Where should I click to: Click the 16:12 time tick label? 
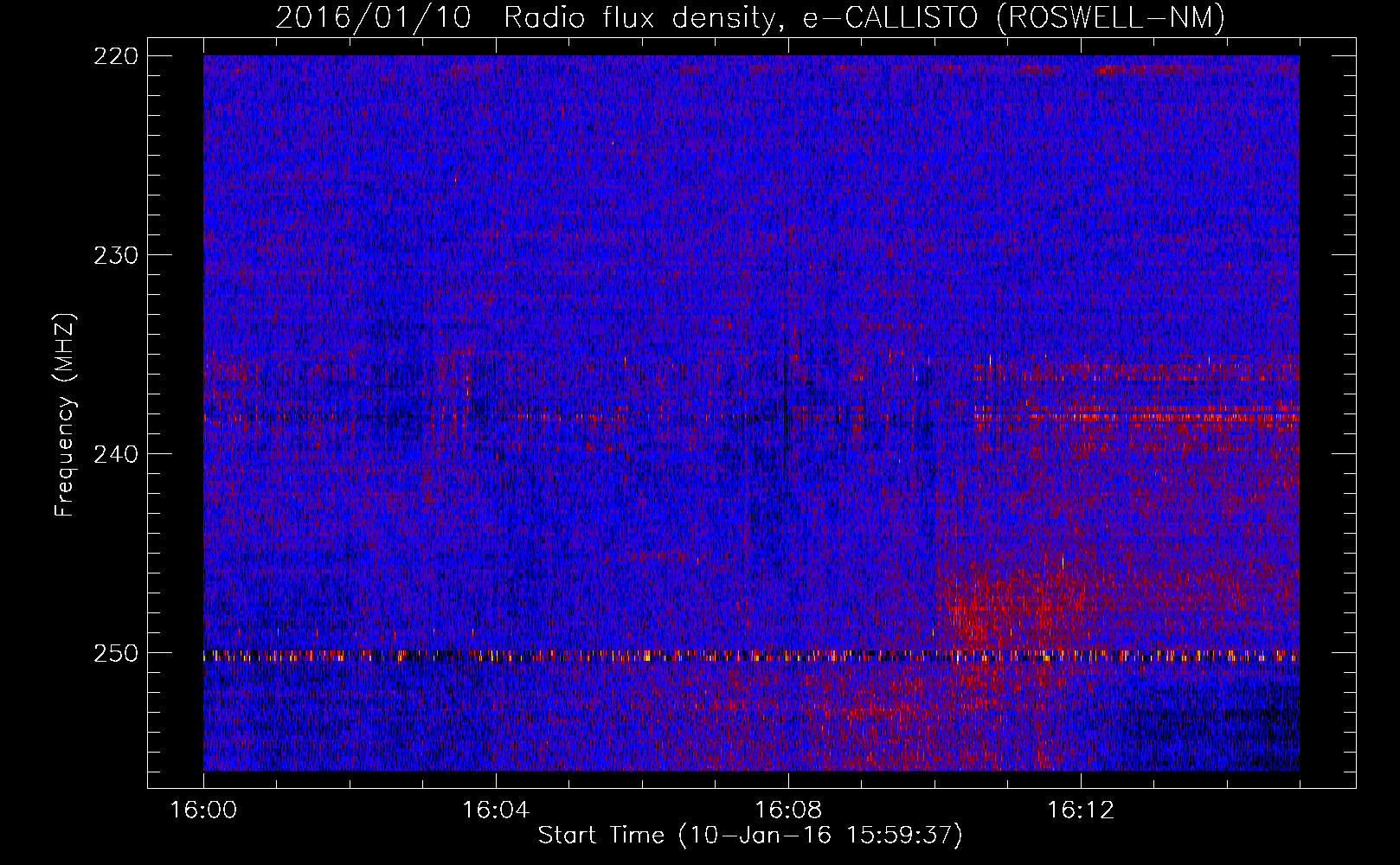point(1081,810)
